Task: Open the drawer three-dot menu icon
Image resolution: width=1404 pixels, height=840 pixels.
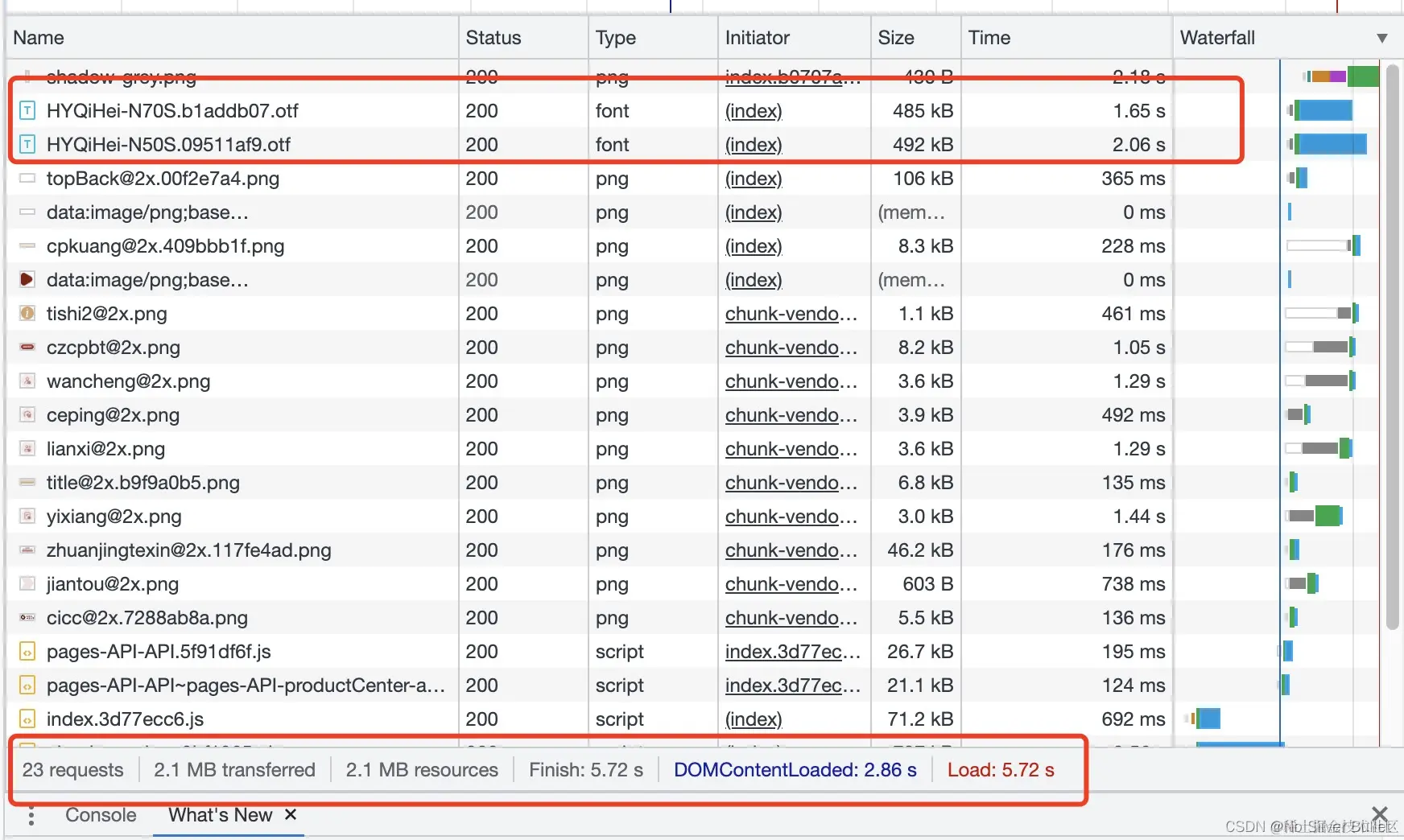Action: click(x=31, y=816)
